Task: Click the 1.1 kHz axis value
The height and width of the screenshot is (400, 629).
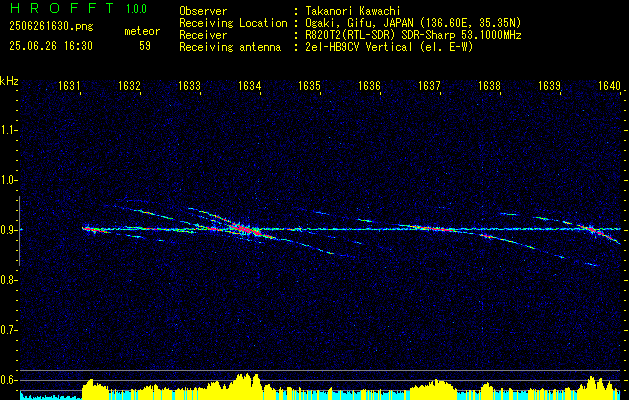Action: point(8,130)
